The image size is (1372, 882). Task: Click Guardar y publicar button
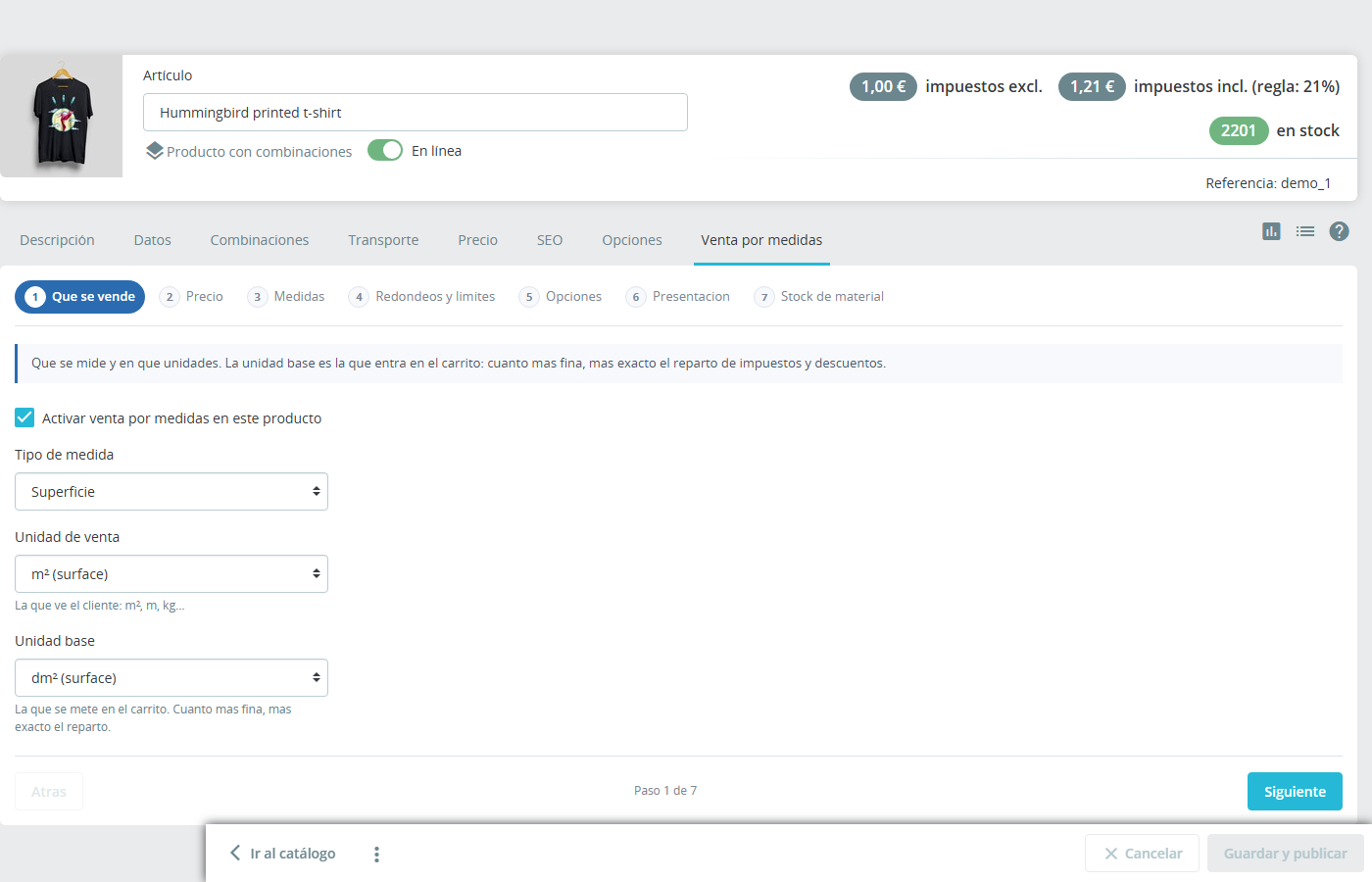[1286, 854]
